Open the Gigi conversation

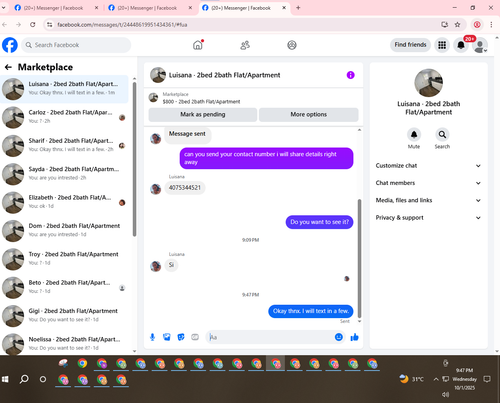64,316
